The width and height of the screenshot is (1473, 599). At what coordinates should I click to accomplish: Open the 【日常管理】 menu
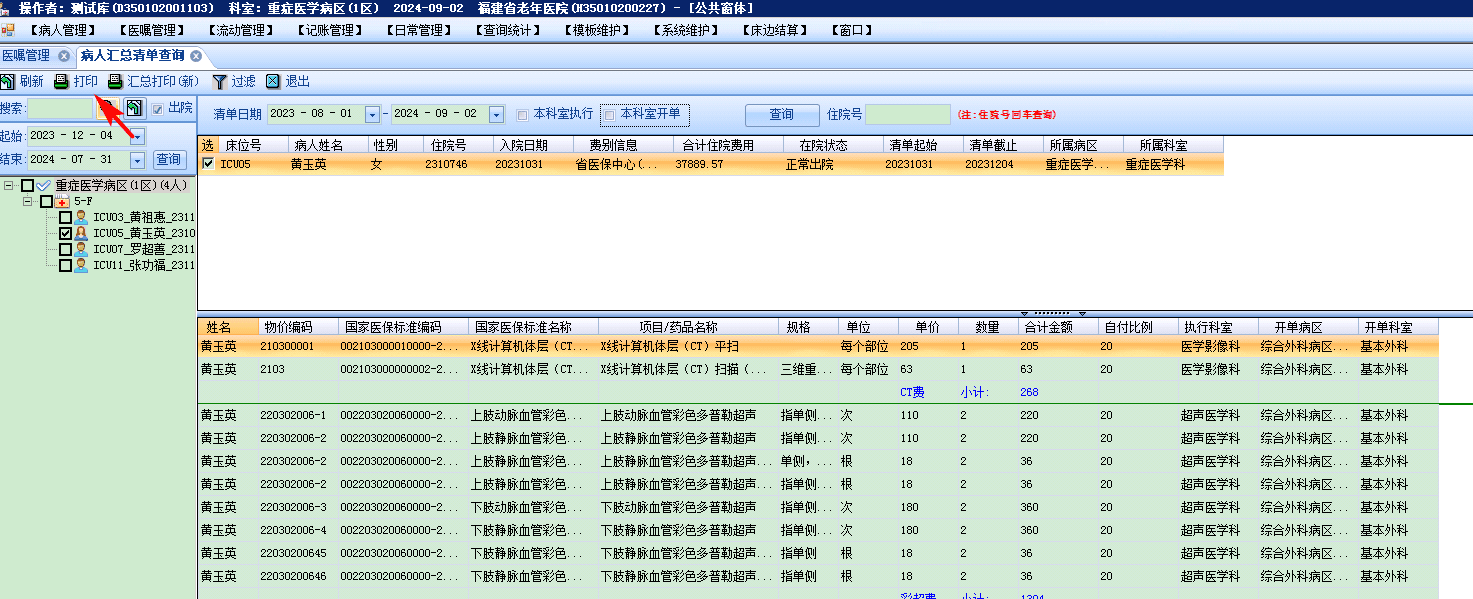418,30
